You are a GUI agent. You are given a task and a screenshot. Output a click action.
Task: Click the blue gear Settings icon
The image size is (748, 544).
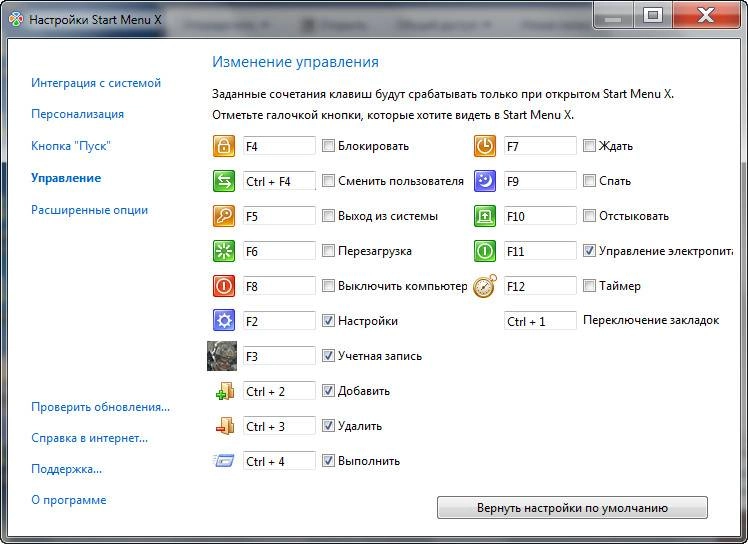tap(224, 321)
